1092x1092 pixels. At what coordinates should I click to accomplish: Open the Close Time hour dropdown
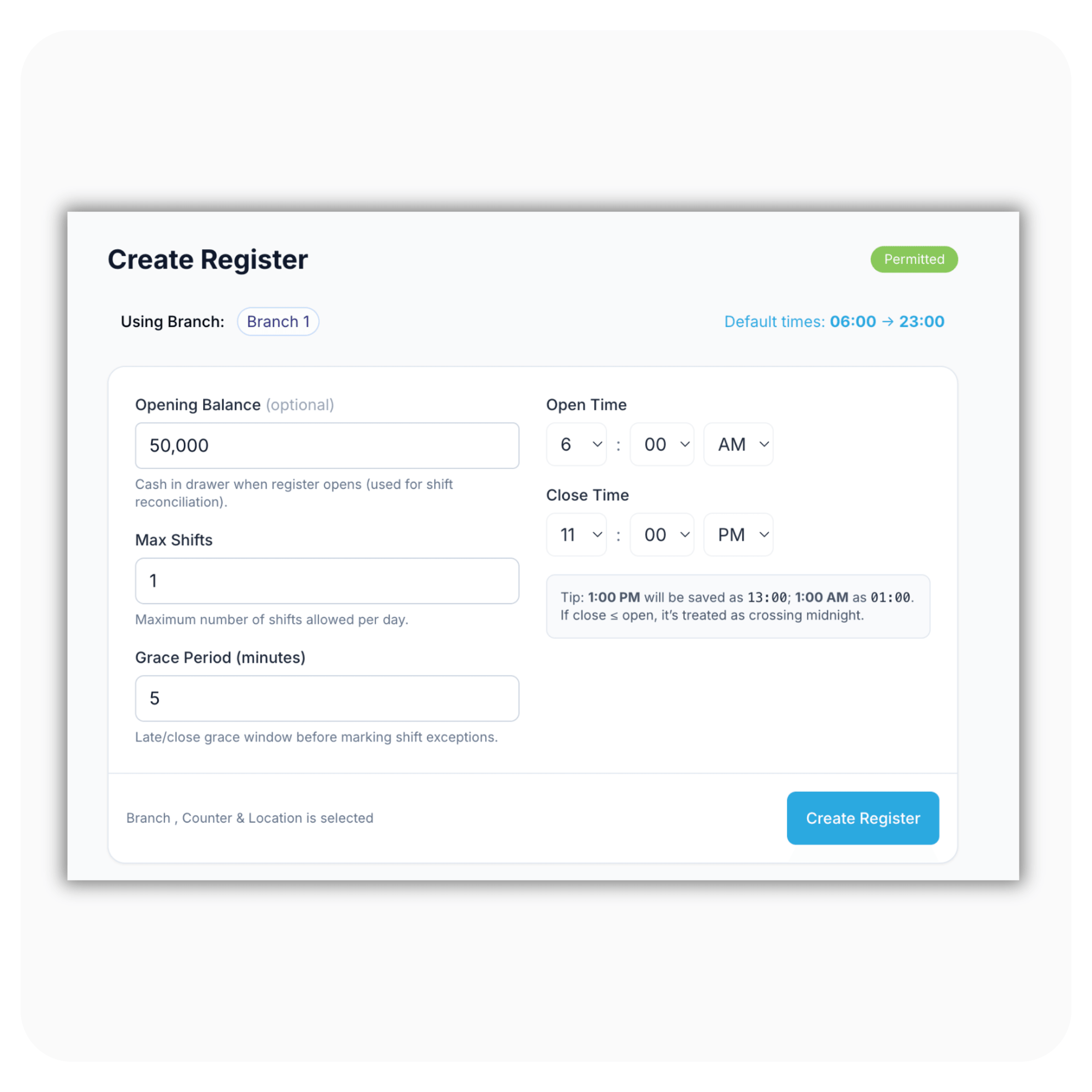(x=576, y=534)
